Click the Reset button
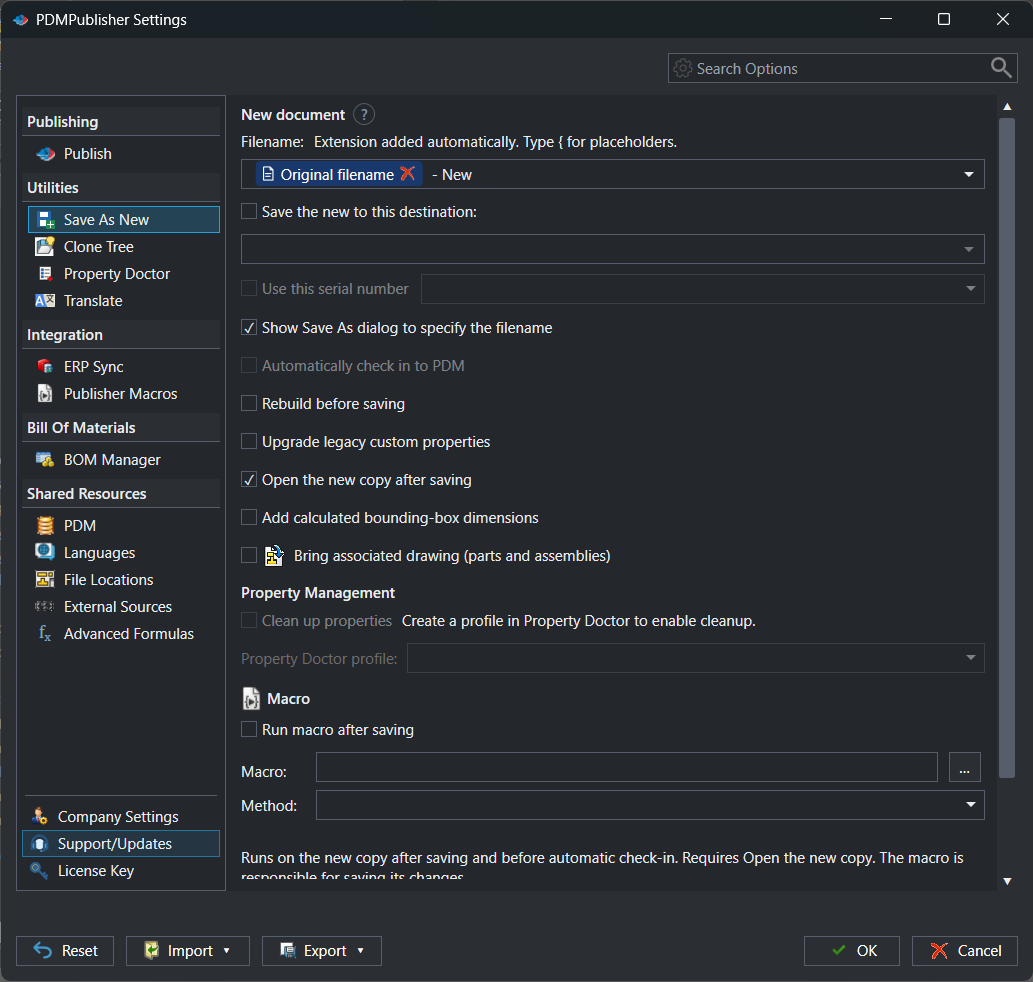Screen dimensions: 1033x982 click(x=65, y=950)
